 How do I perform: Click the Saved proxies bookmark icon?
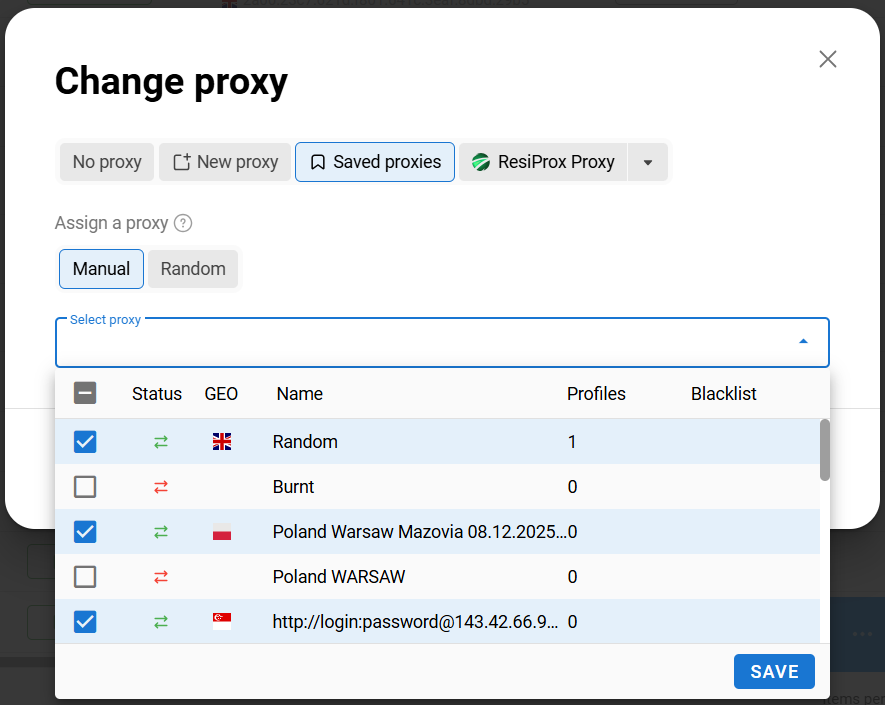click(x=318, y=163)
